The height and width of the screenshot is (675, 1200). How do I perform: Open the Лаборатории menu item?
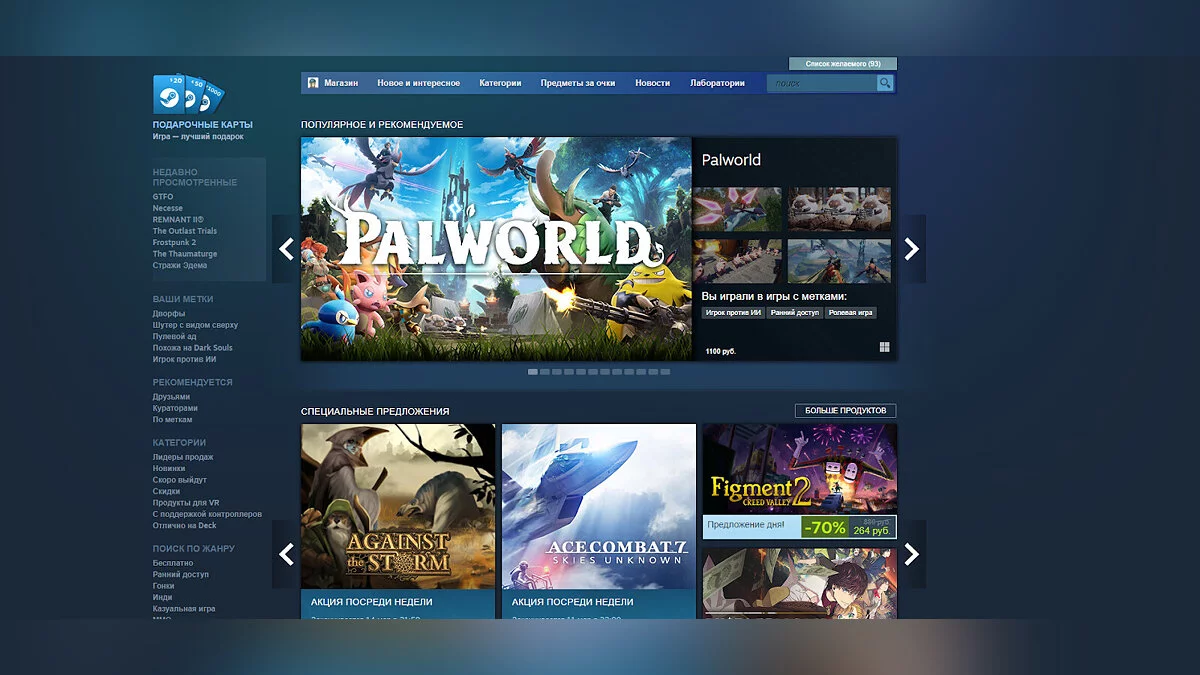tap(717, 83)
